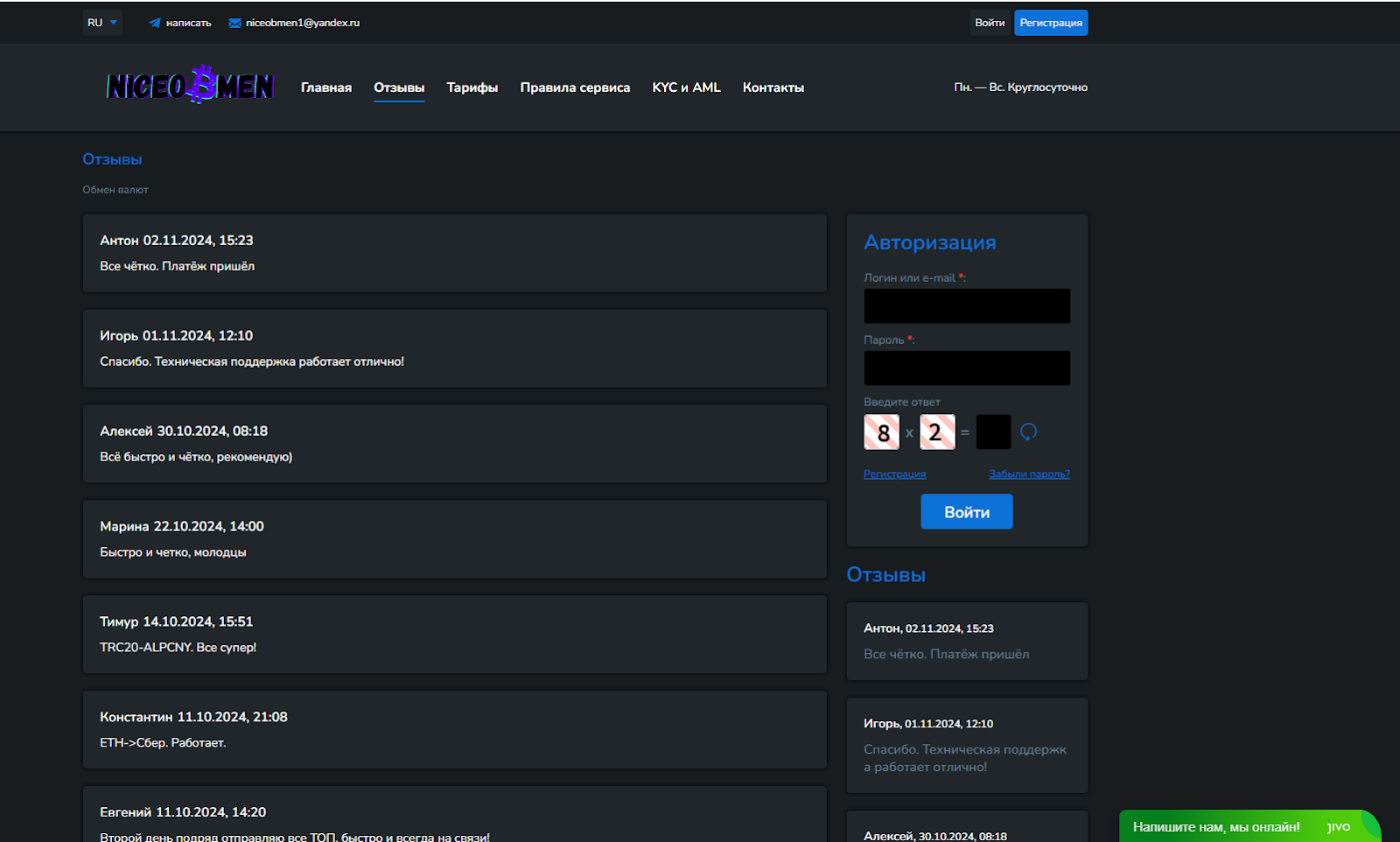Refresh the captcha with the reload icon
This screenshot has width=1400, height=842.
(x=1028, y=432)
